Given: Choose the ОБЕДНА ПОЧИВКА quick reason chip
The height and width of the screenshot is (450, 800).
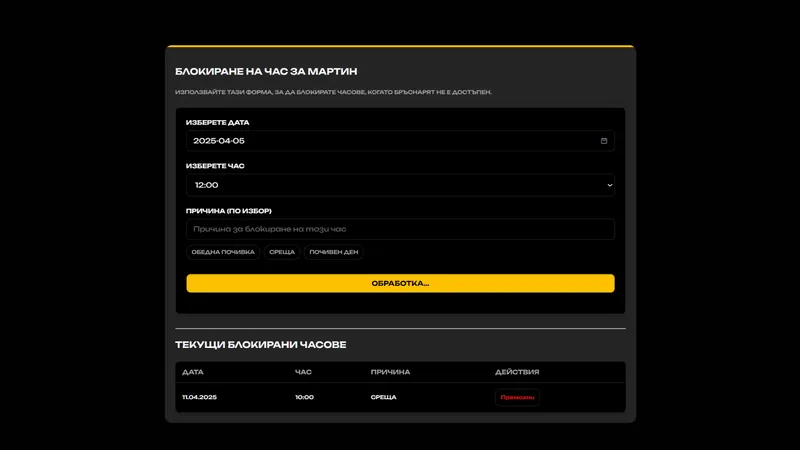Looking at the screenshot, I should [223, 252].
